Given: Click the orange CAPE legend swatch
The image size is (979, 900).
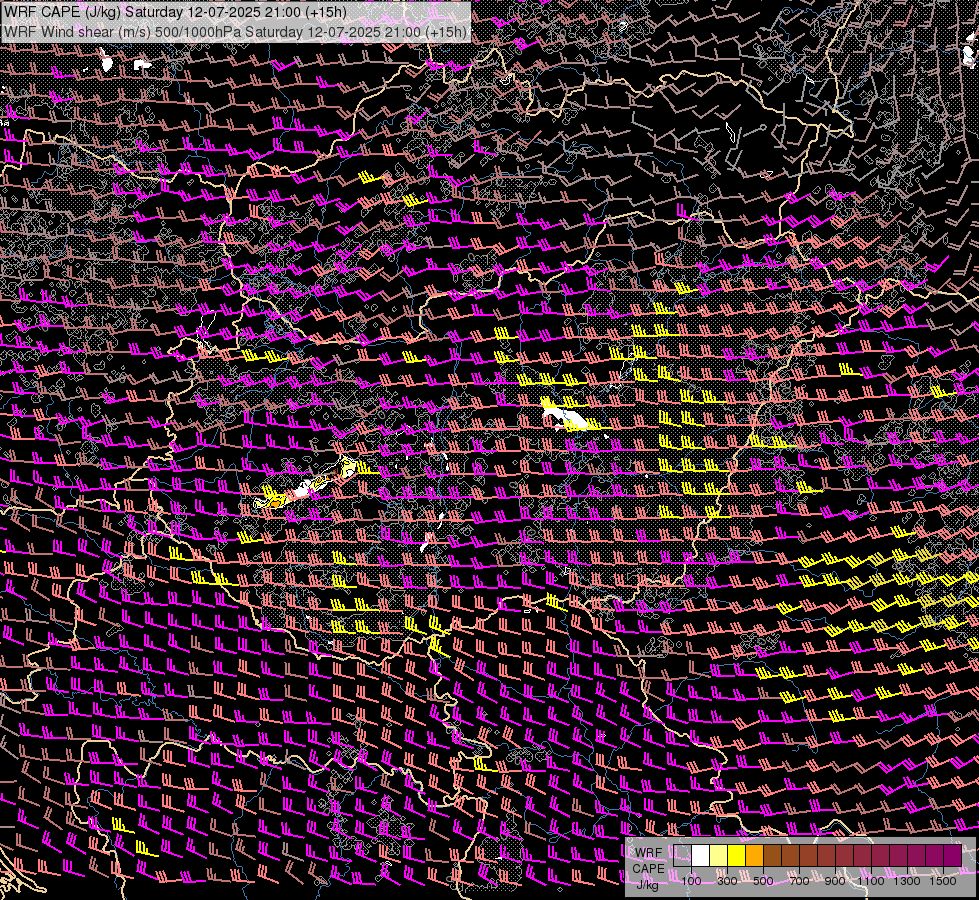Looking at the screenshot, I should click(x=754, y=856).
